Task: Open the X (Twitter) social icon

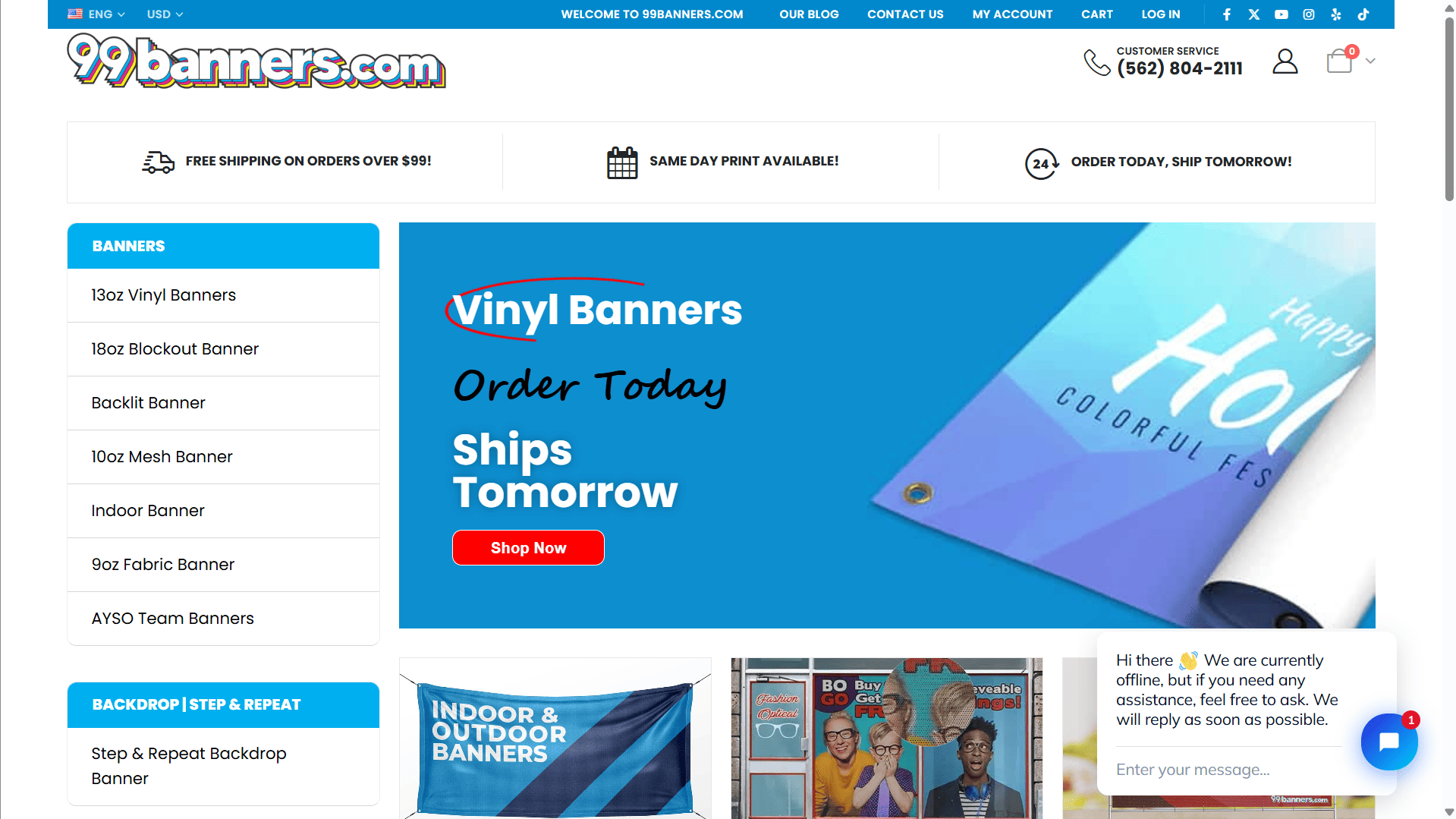Action: pos(1254,14)
